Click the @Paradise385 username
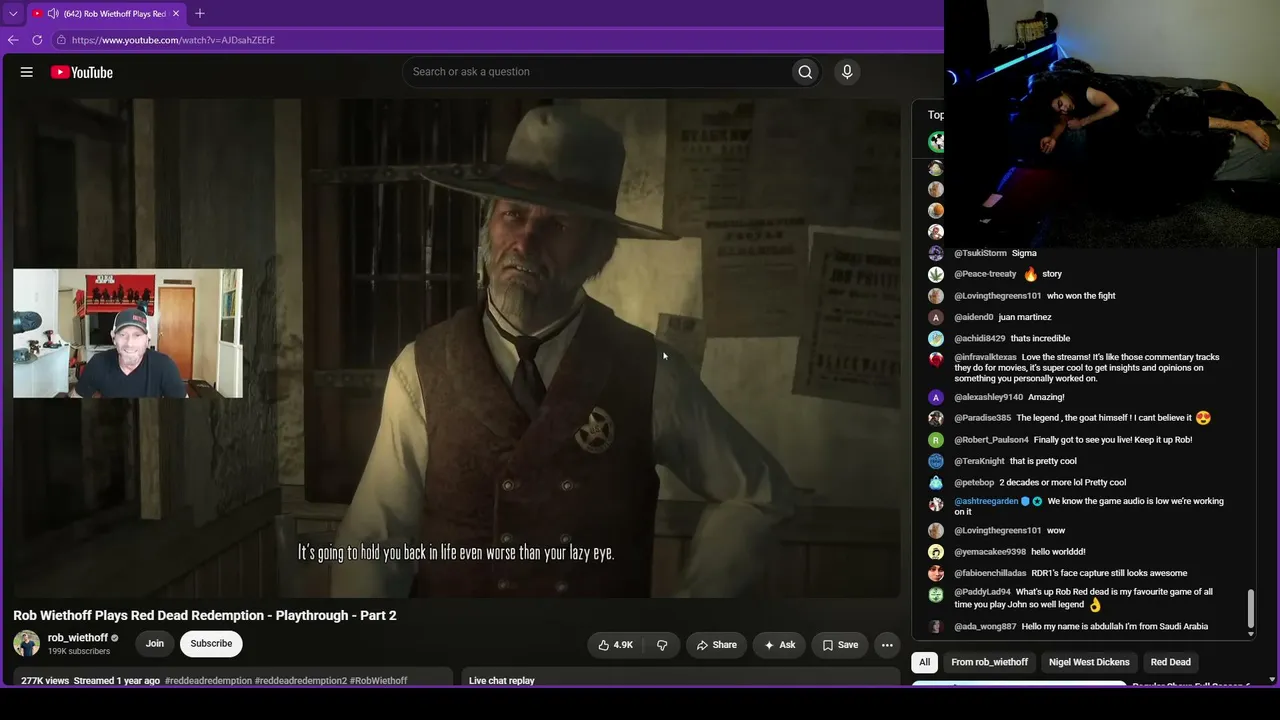The image size is (1280, 720). pyautogui.click(x=983, y=418)
